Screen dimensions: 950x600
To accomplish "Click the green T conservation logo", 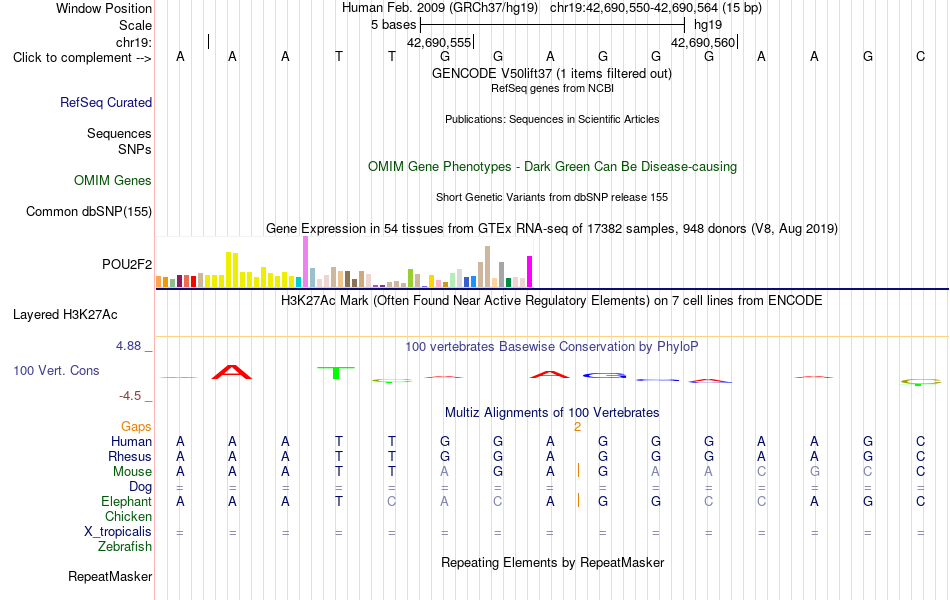I will pyautogui.click(x=336, y=373).
